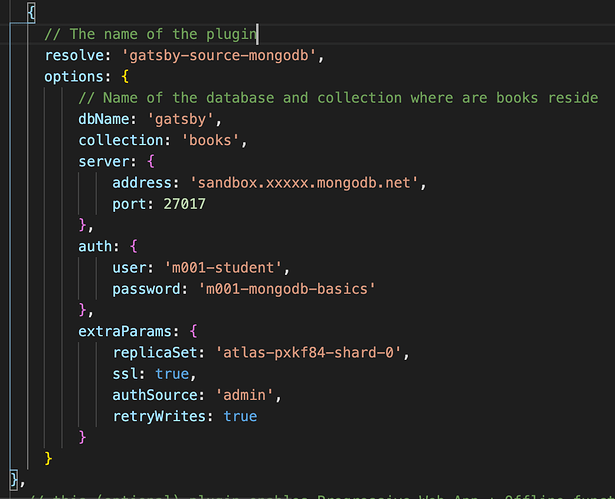Click the yellow closing brace of options
Image resolution: width=615 pixels, height=499 pixels.
[48, 458]
